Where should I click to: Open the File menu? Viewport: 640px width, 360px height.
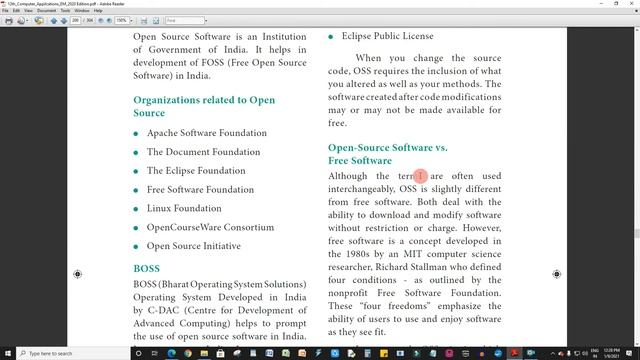[5, 11]
